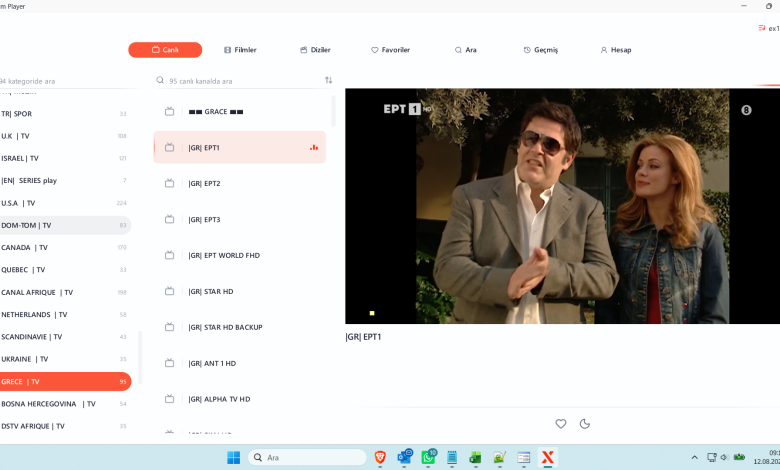Click the Windows taskbar search box
780x470 pixels.
click(307, 458)
